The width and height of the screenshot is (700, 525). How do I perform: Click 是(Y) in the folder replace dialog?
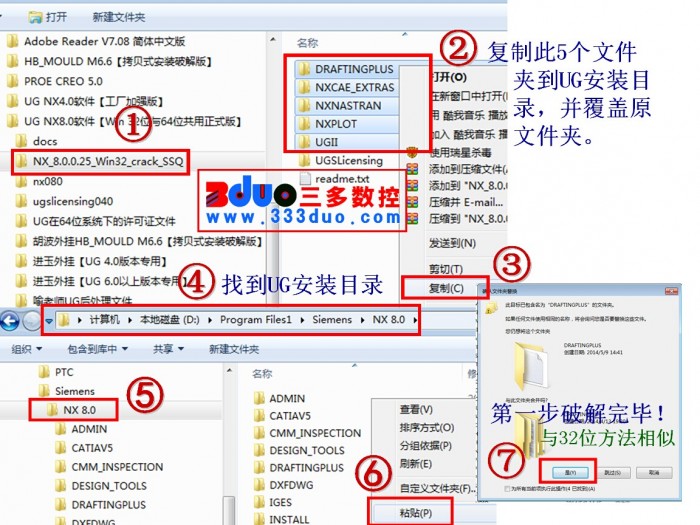(x=570, y=472)
